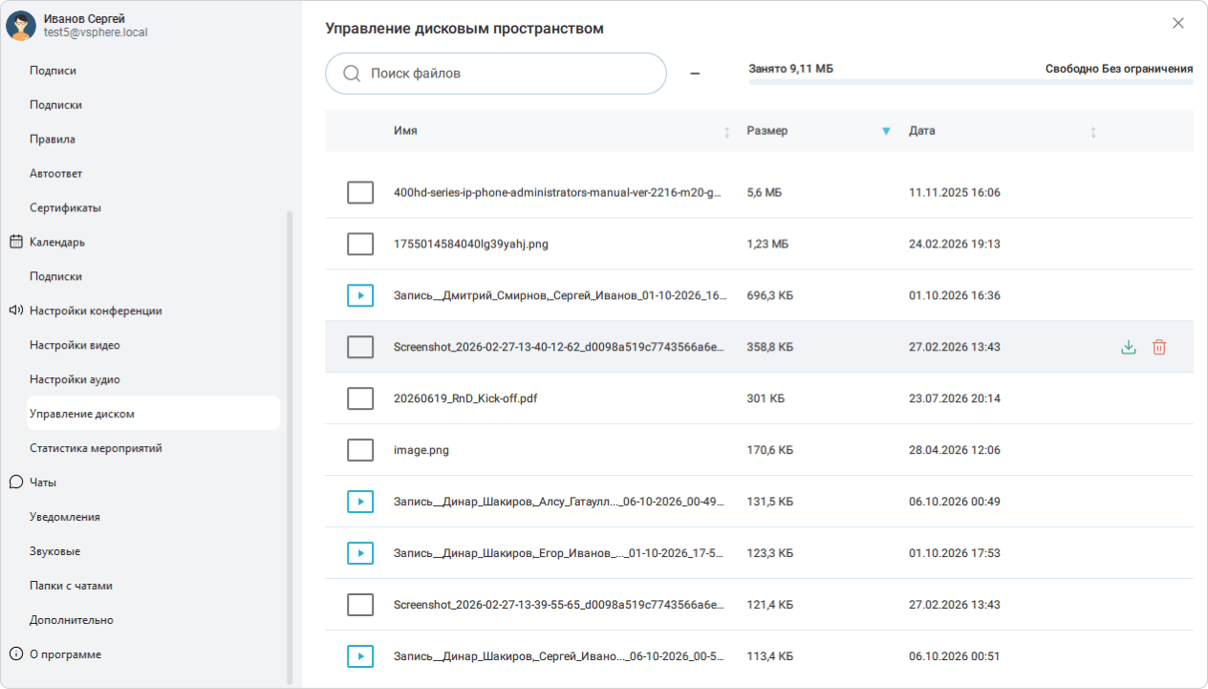This screenshot has height=689, width=1208.
Task: Click the disk usage progress bar
Action: (970, 82)
